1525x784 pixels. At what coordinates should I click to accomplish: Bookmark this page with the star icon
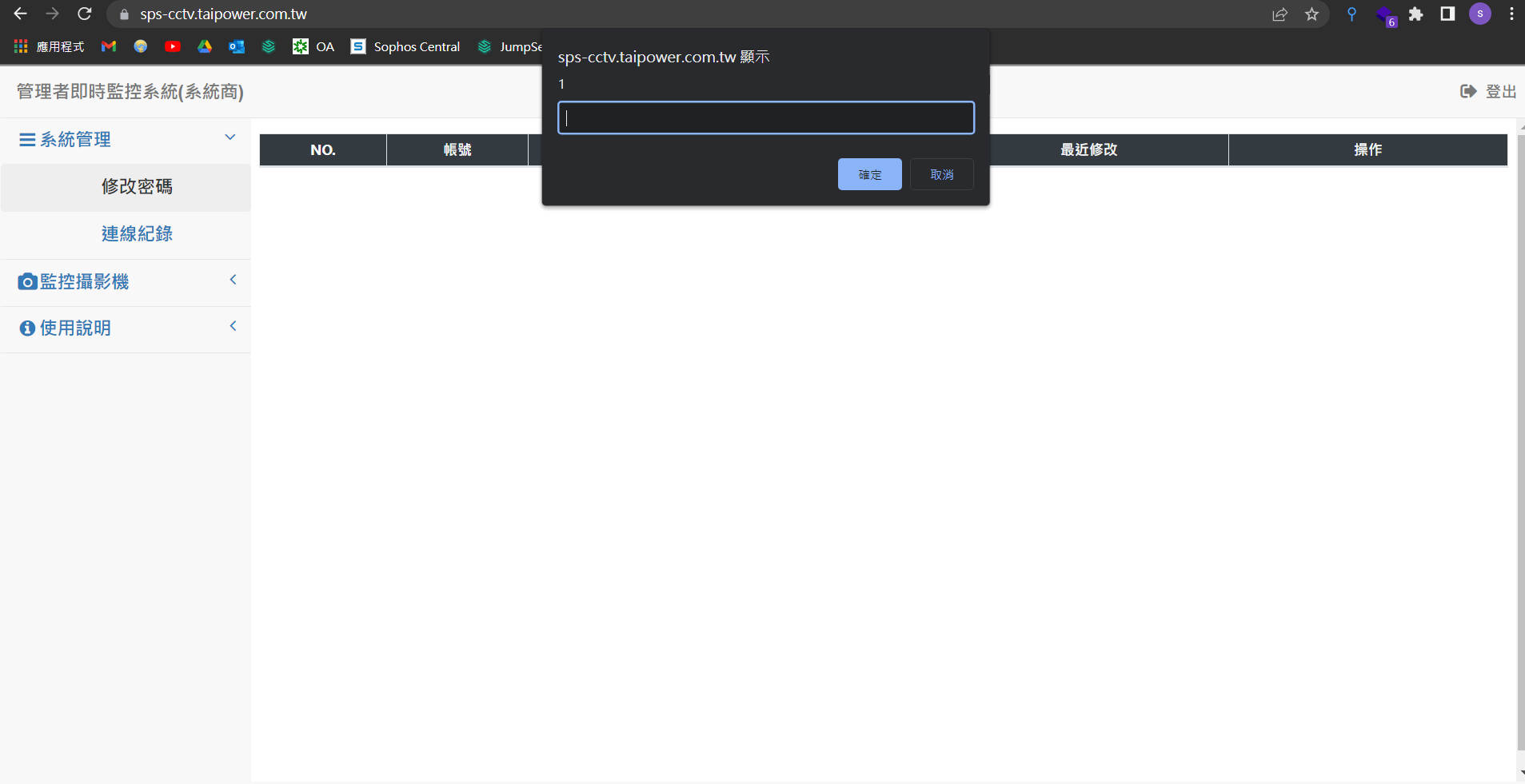(x=1311, y=14)
